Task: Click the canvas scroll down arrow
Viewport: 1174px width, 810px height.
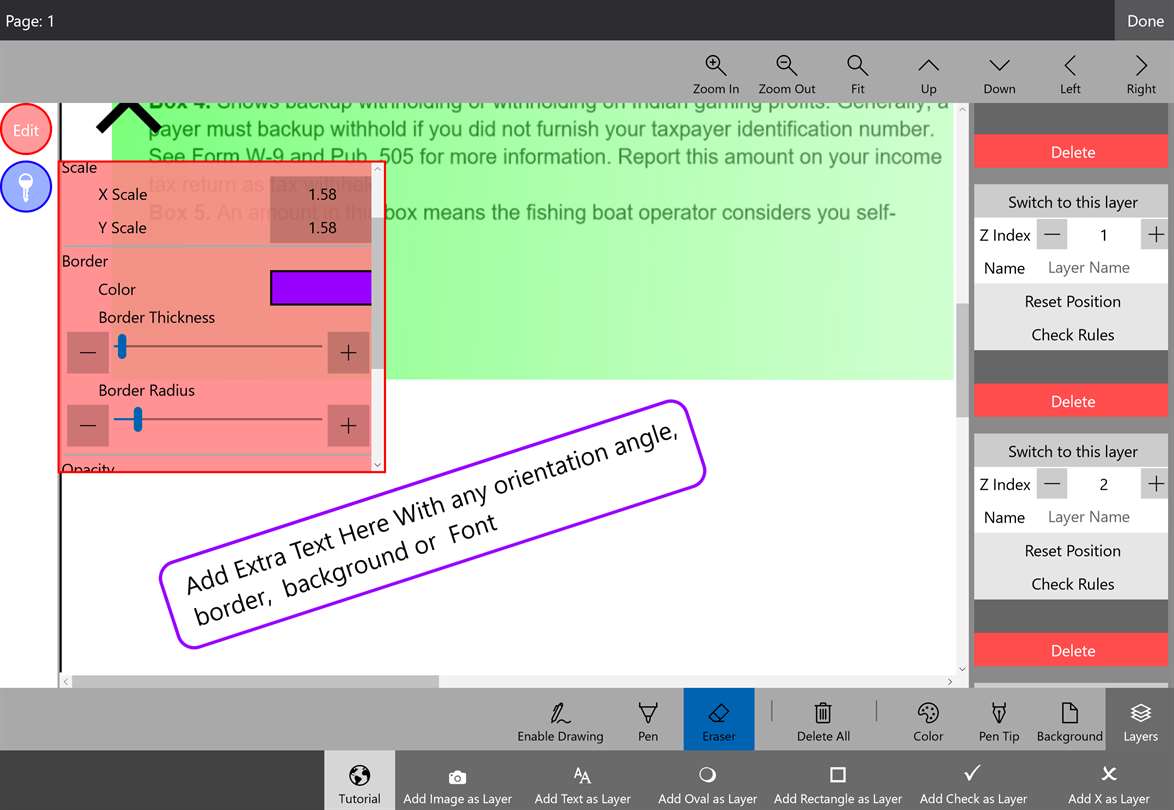Action: coord(962,669)
